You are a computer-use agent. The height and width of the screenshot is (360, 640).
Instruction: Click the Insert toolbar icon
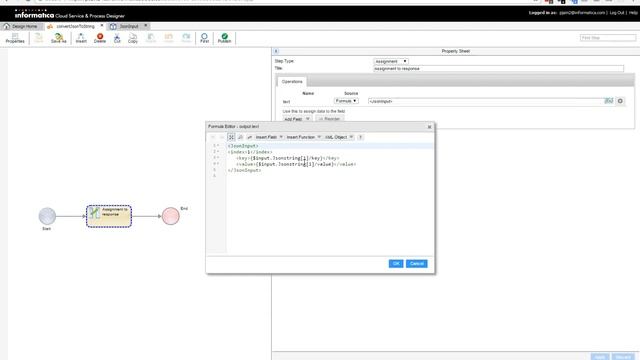pyautogui.click(x=81, y=38)
